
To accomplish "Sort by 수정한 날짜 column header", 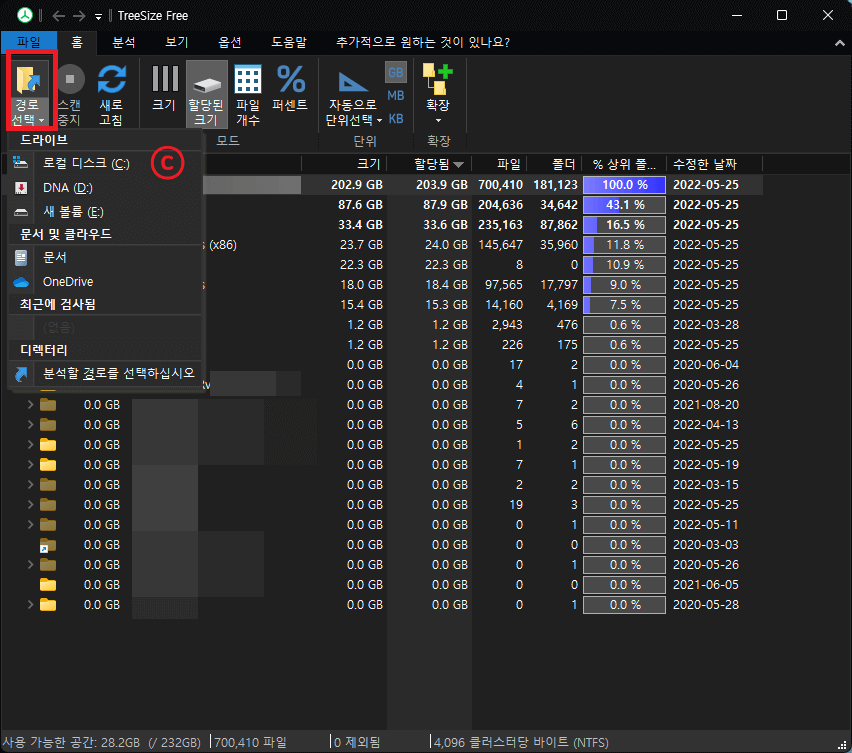I will [715, 164].
